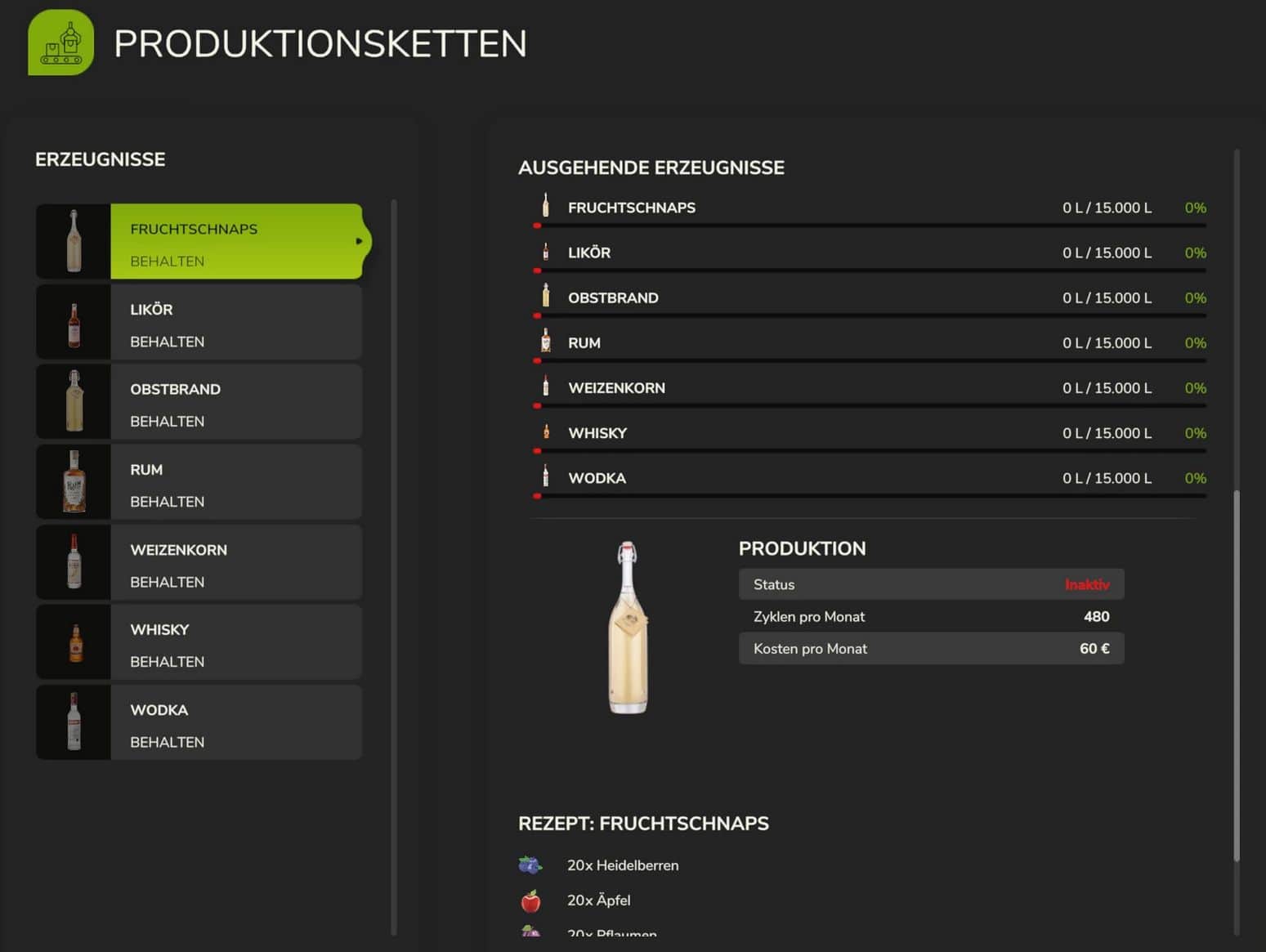1266x952 pixels.
Task: Click the Heidelbeeren ingredient icon
Action: (x=530, y=865)
